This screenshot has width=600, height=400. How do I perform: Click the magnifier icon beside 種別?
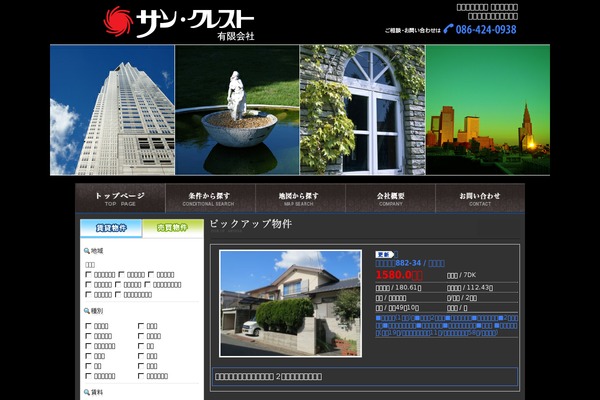87,311
